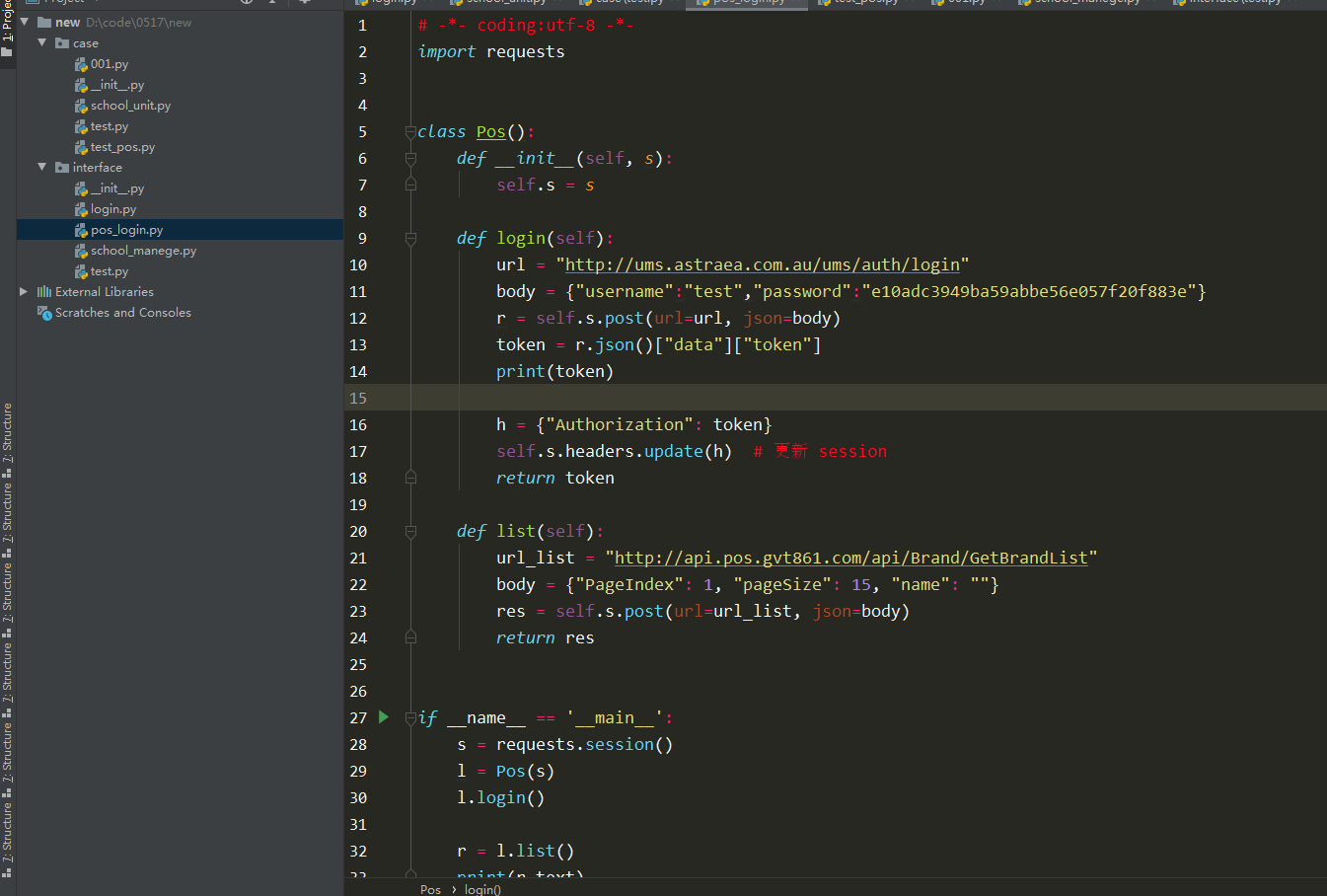
Task: Click the 'return res' statement
Action: point(546,637)
